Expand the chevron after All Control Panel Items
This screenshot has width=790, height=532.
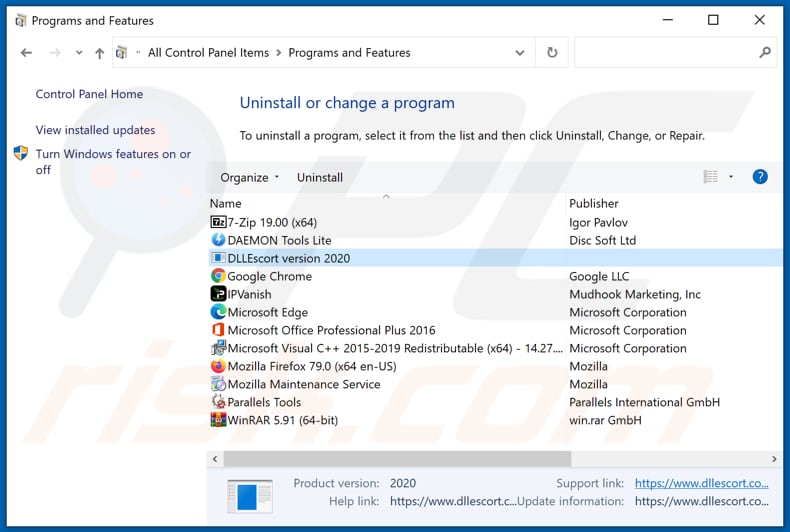(x=279, y=53)
